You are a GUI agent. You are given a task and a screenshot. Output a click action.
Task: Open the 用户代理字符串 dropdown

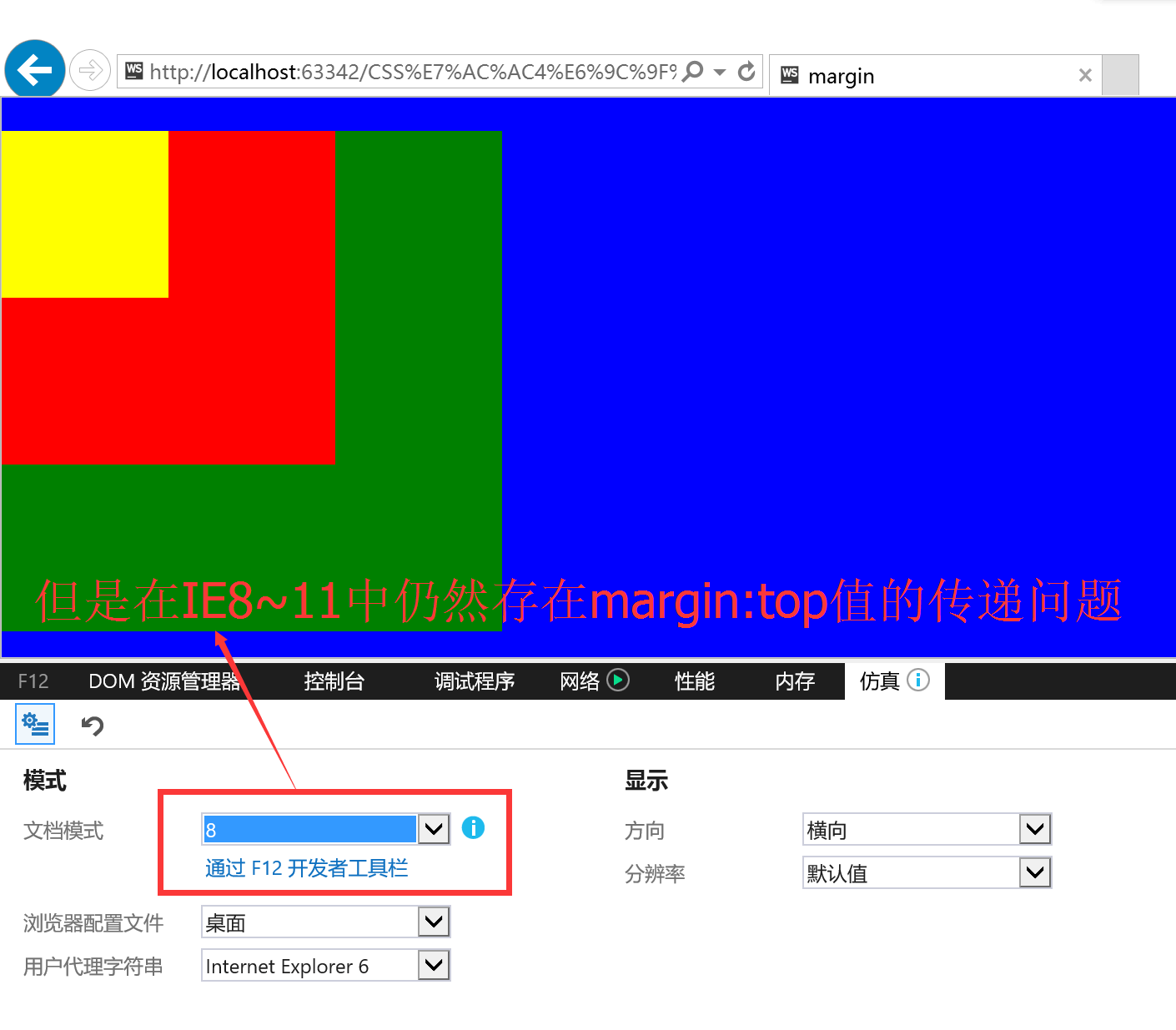click(x=325, y=965)
